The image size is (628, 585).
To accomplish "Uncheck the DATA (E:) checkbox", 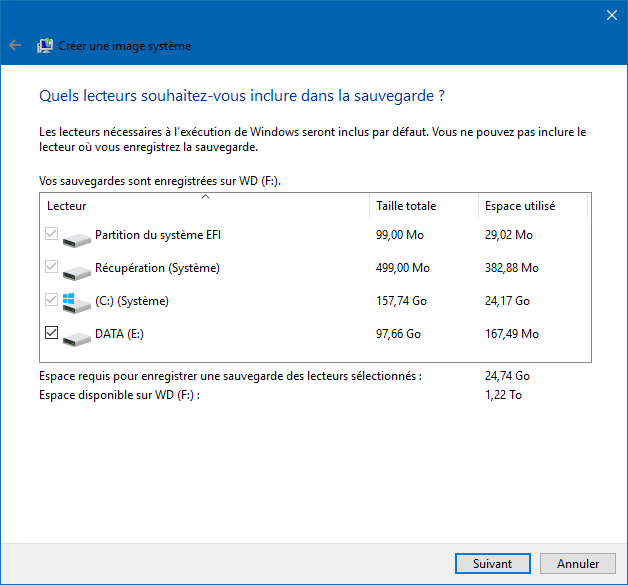I will (52, 332).
